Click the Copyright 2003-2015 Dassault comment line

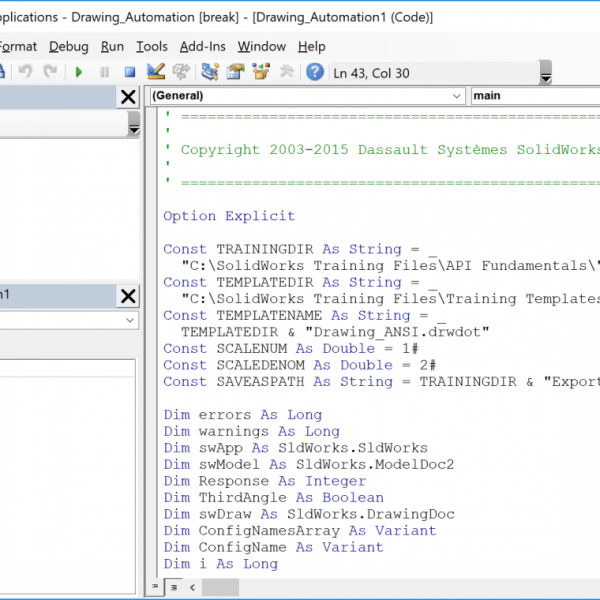pyautogui.click(x=390, y=150)
